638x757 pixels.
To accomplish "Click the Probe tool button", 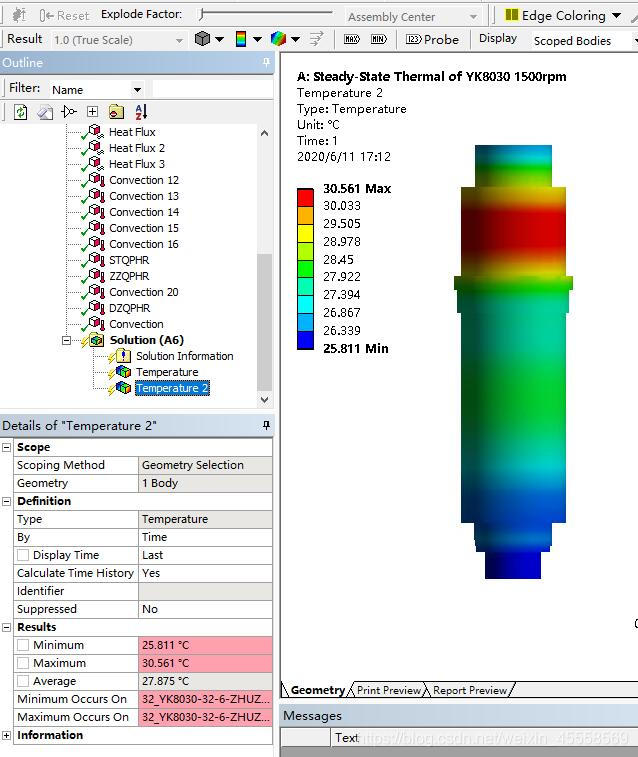I will tap(433, 39).
